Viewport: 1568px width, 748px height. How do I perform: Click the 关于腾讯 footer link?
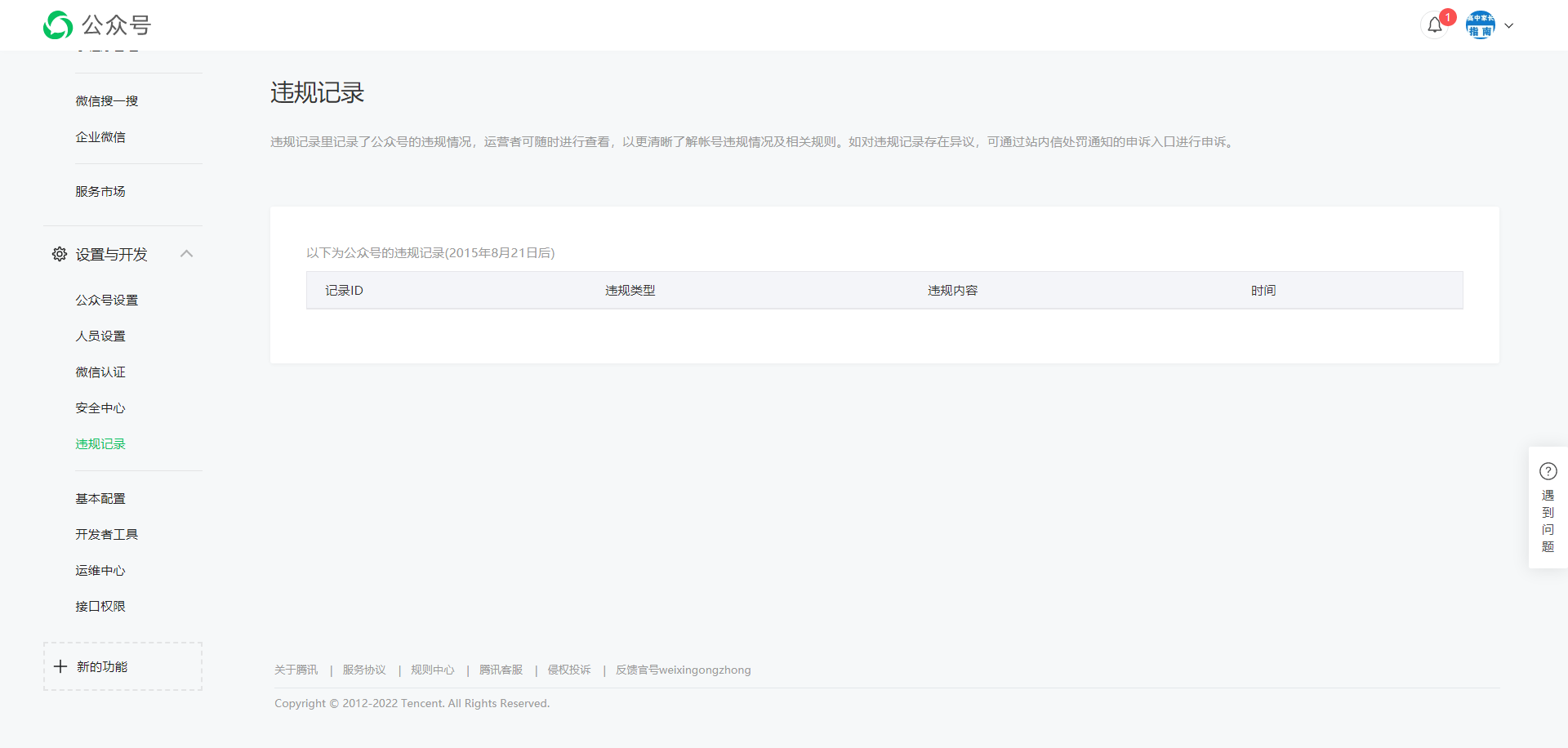[x=296, y=670]
